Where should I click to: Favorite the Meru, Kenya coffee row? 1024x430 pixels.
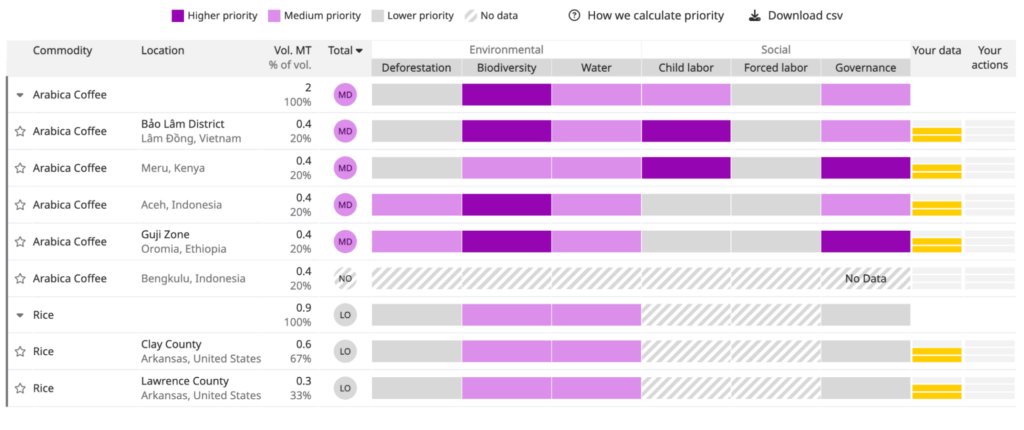pyautogui.click(x=19, y=168)
